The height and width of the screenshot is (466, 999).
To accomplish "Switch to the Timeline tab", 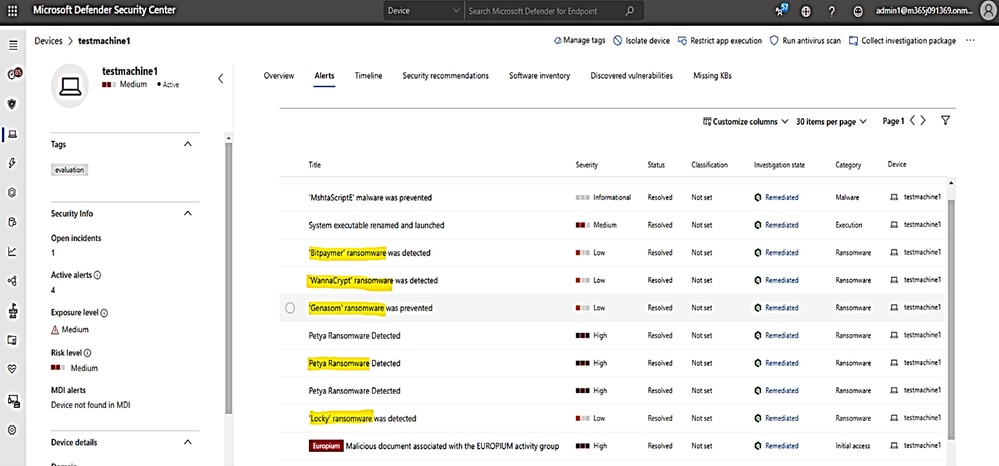I will (x=368, y=75).
